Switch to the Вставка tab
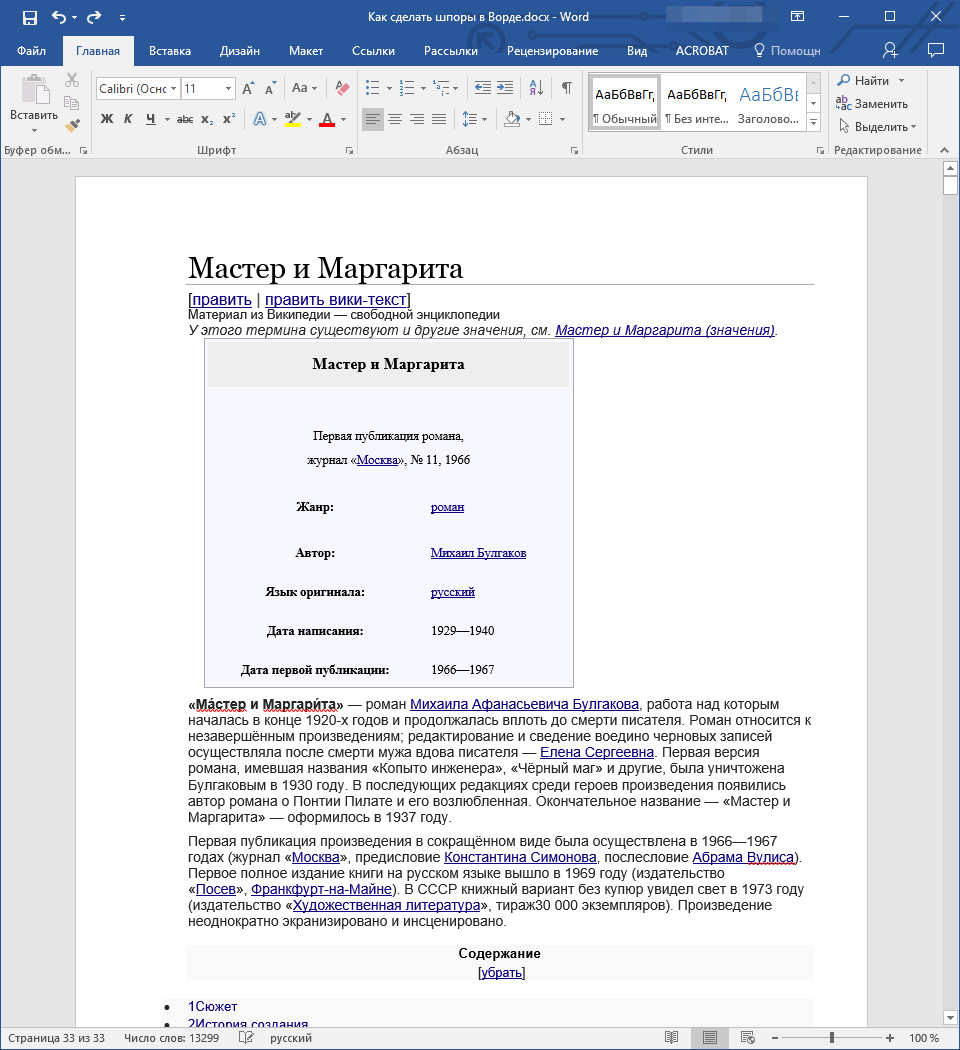 click(x=170, y=51)
